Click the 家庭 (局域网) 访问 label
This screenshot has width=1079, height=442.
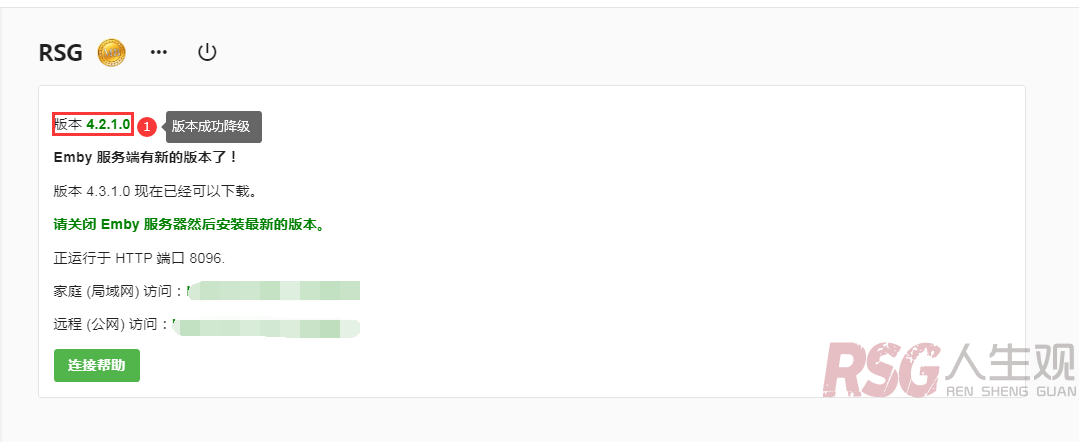click(118, 292)
